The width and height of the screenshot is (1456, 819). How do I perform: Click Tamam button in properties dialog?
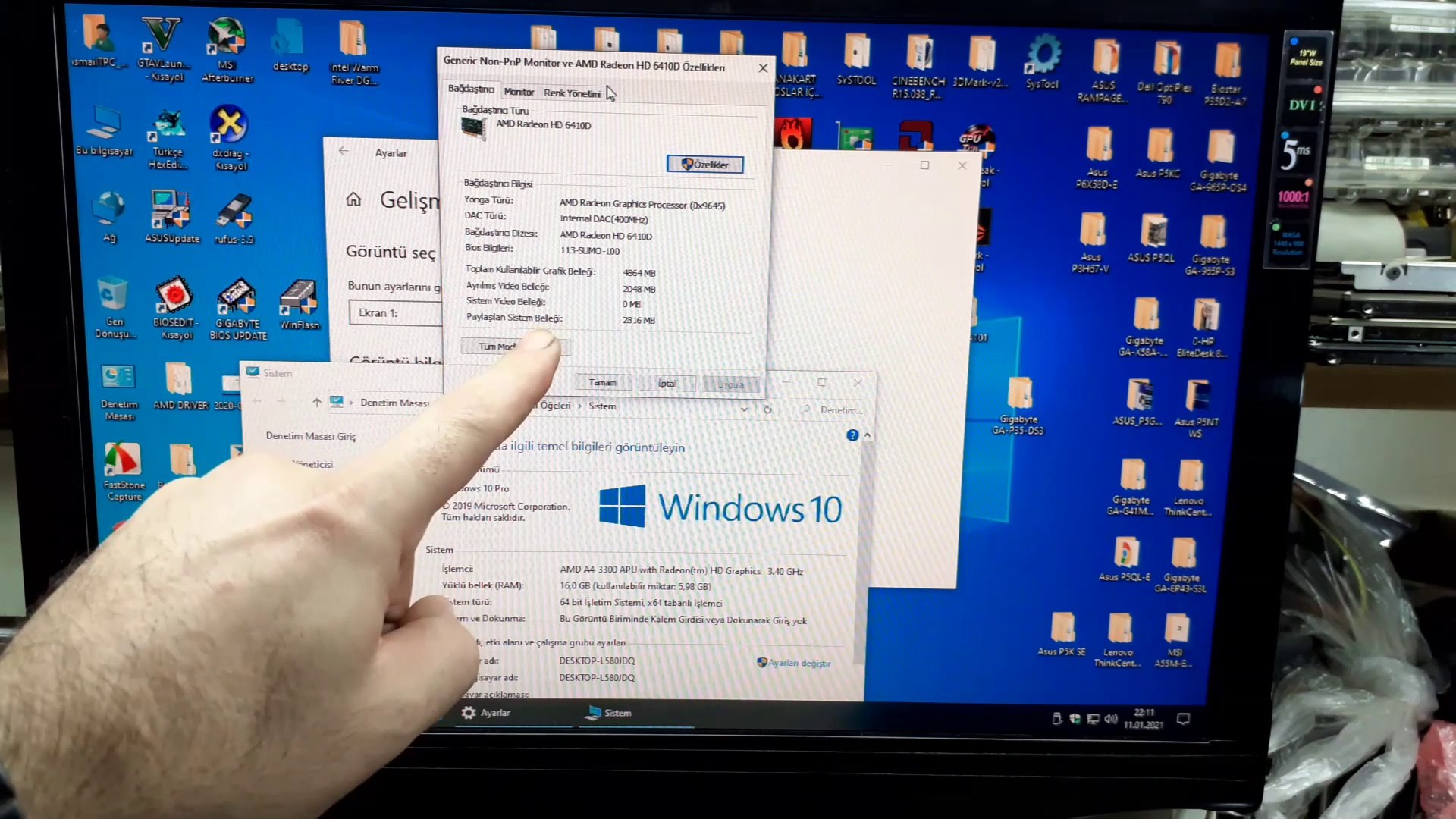tap(603, 382)
